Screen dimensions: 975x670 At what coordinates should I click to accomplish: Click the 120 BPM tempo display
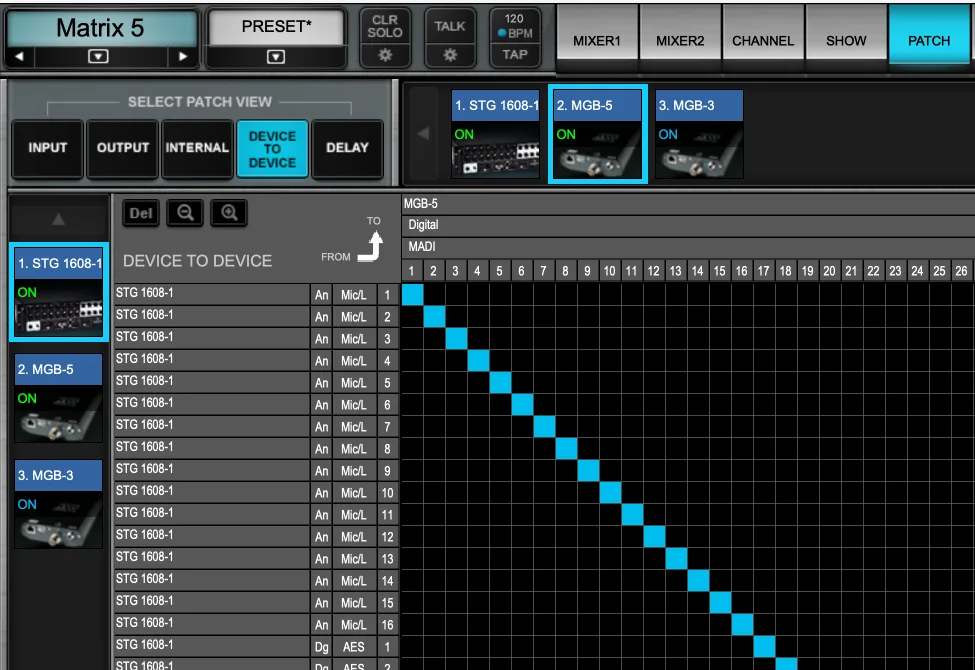pos(515,26)
